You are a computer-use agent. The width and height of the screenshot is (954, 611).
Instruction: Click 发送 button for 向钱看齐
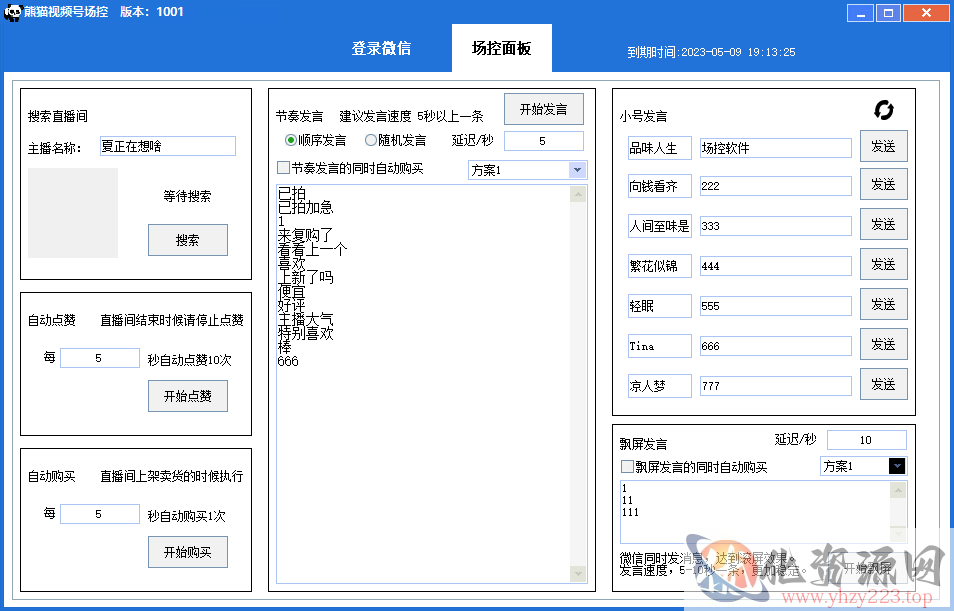pyautogui.click(x=883, y=184)
